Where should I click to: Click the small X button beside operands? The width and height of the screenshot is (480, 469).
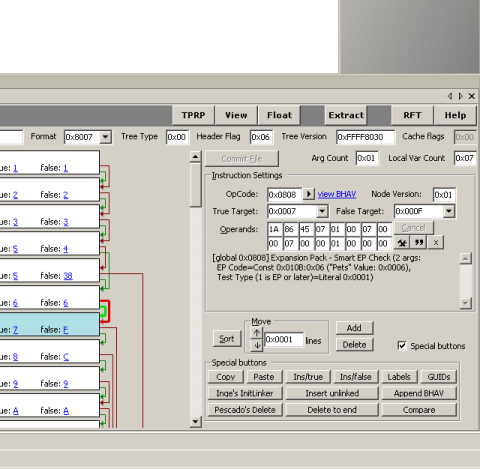click(436, 243)
